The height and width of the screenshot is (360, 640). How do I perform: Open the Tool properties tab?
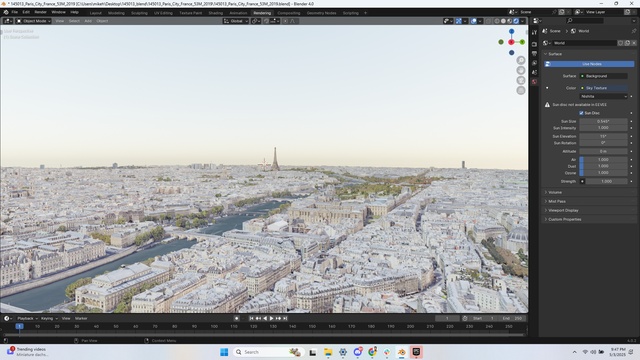coord(534,32)
